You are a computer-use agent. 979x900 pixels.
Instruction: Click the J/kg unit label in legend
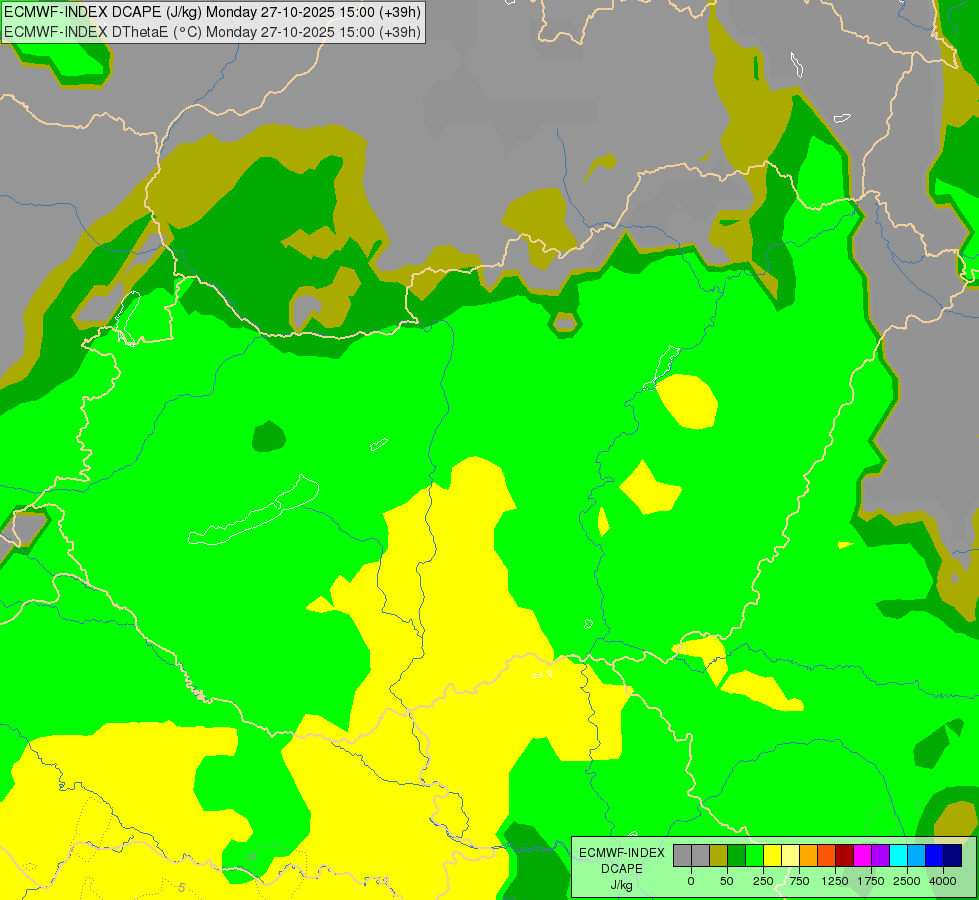click(x=622, y=885)
